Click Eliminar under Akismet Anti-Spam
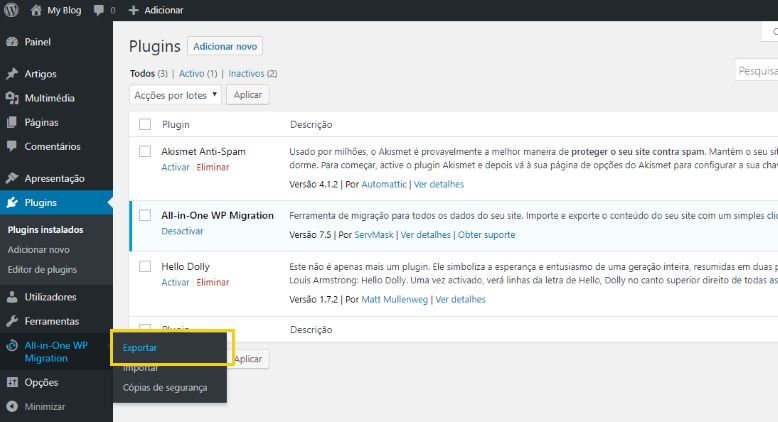778x422 pixels. 213,167
